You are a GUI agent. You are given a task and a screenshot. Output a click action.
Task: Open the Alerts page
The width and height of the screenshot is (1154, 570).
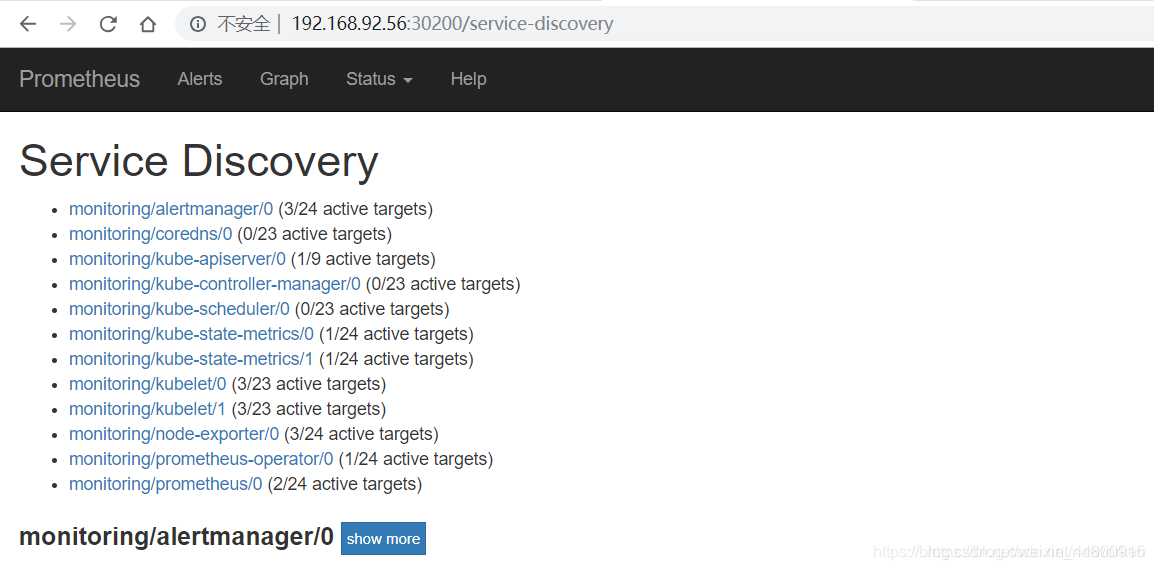pyautogui.click(x=199, y=79)
